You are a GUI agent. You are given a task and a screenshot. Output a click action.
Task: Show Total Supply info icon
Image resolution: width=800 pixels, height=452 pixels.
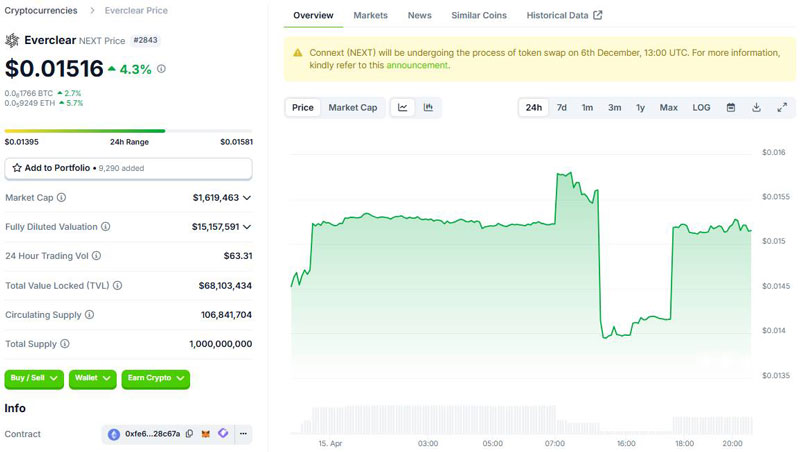click(x=65, y=343)
